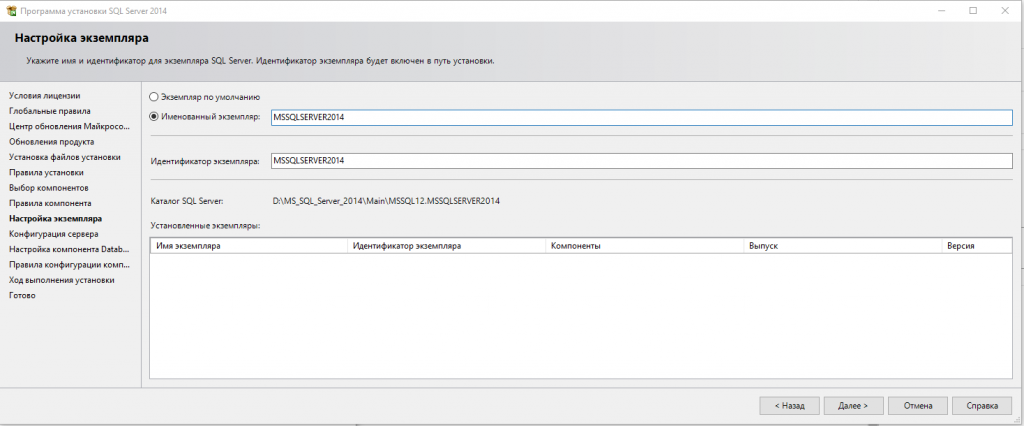Minimize the SQL Server setup window
Screen dimensions: 1024x426
tap(942, 10)
